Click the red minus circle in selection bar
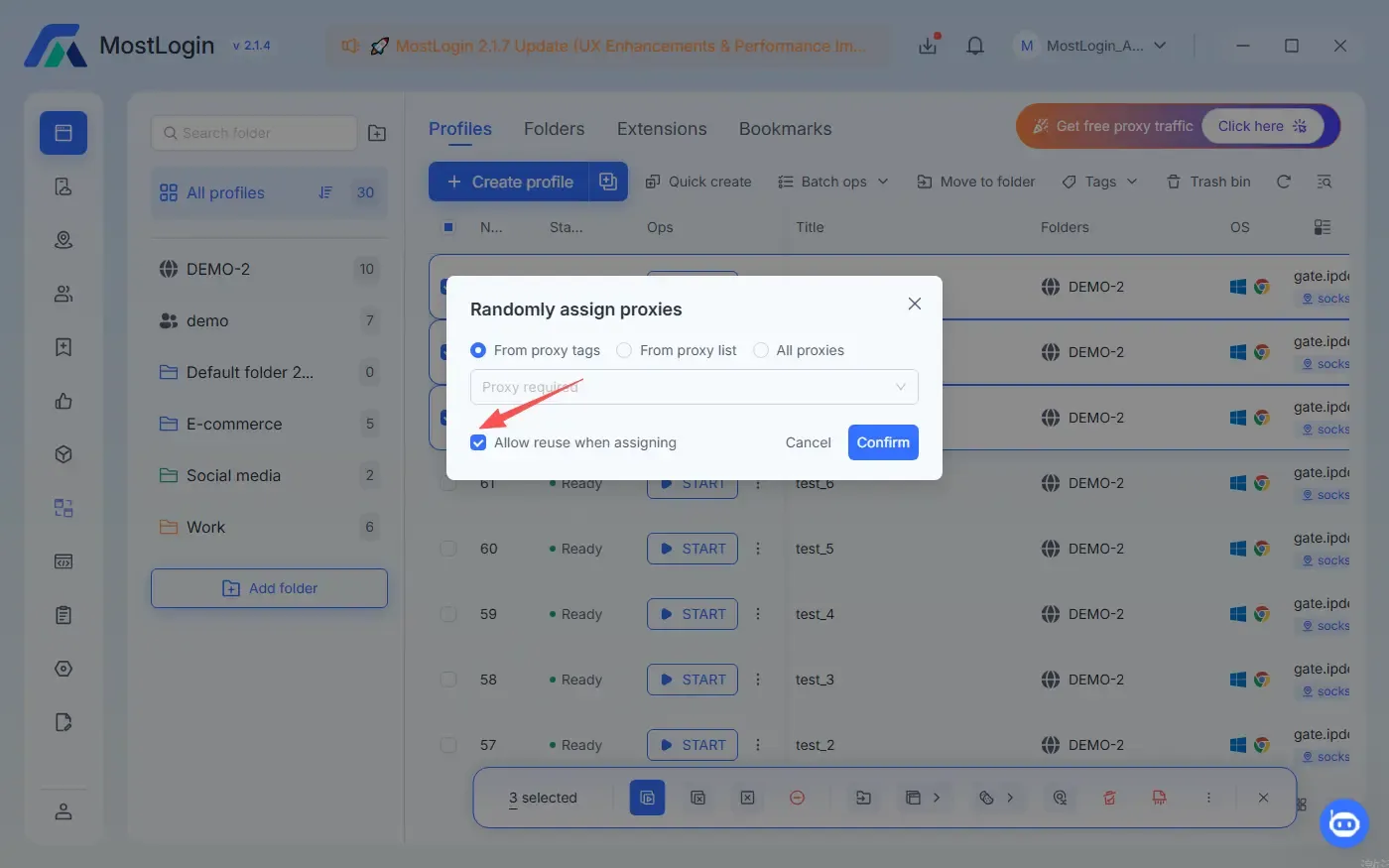The image size is (1389, 868). point(797,798)
